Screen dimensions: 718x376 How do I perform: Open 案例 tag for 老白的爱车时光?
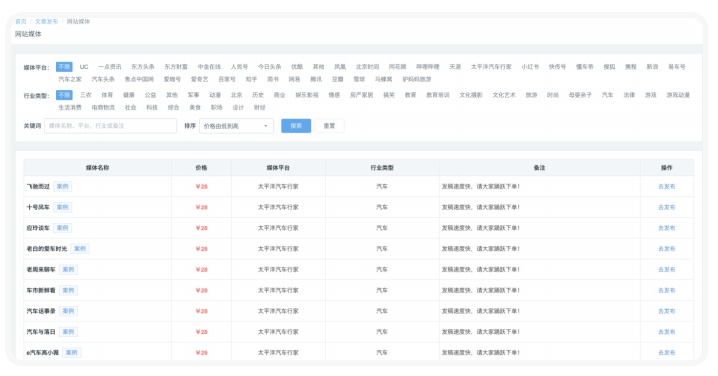pyautogui.click(x=80, y=249)
